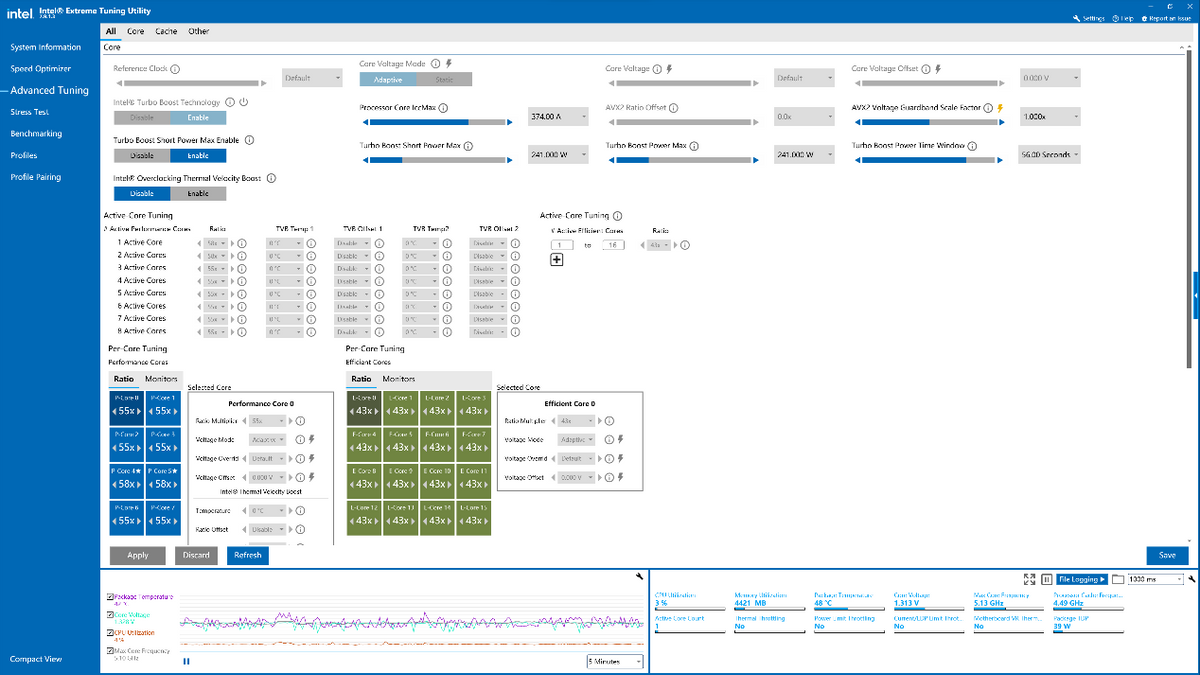1200x675 pixels.
Task: Open Monitors tab under Performance Cores
Action: 161,379
